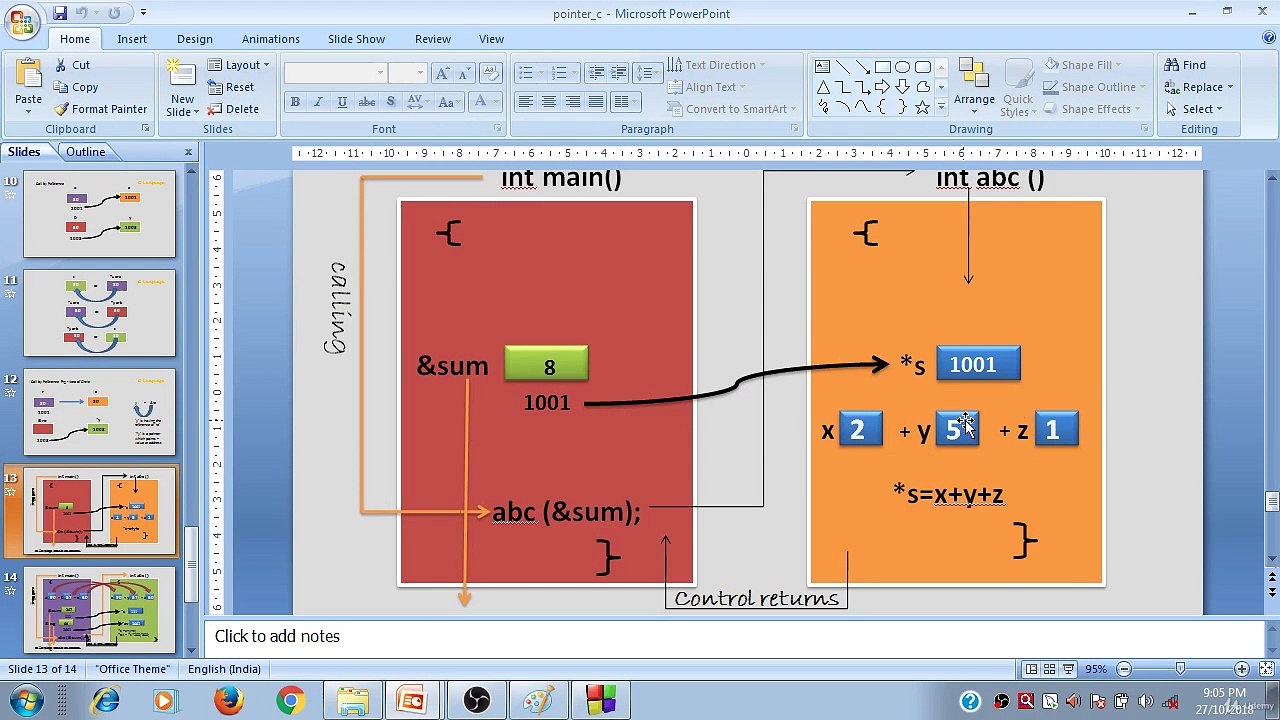The image size is (1280, 720).
Task: Click in the notes area
Action: point(735,637)
